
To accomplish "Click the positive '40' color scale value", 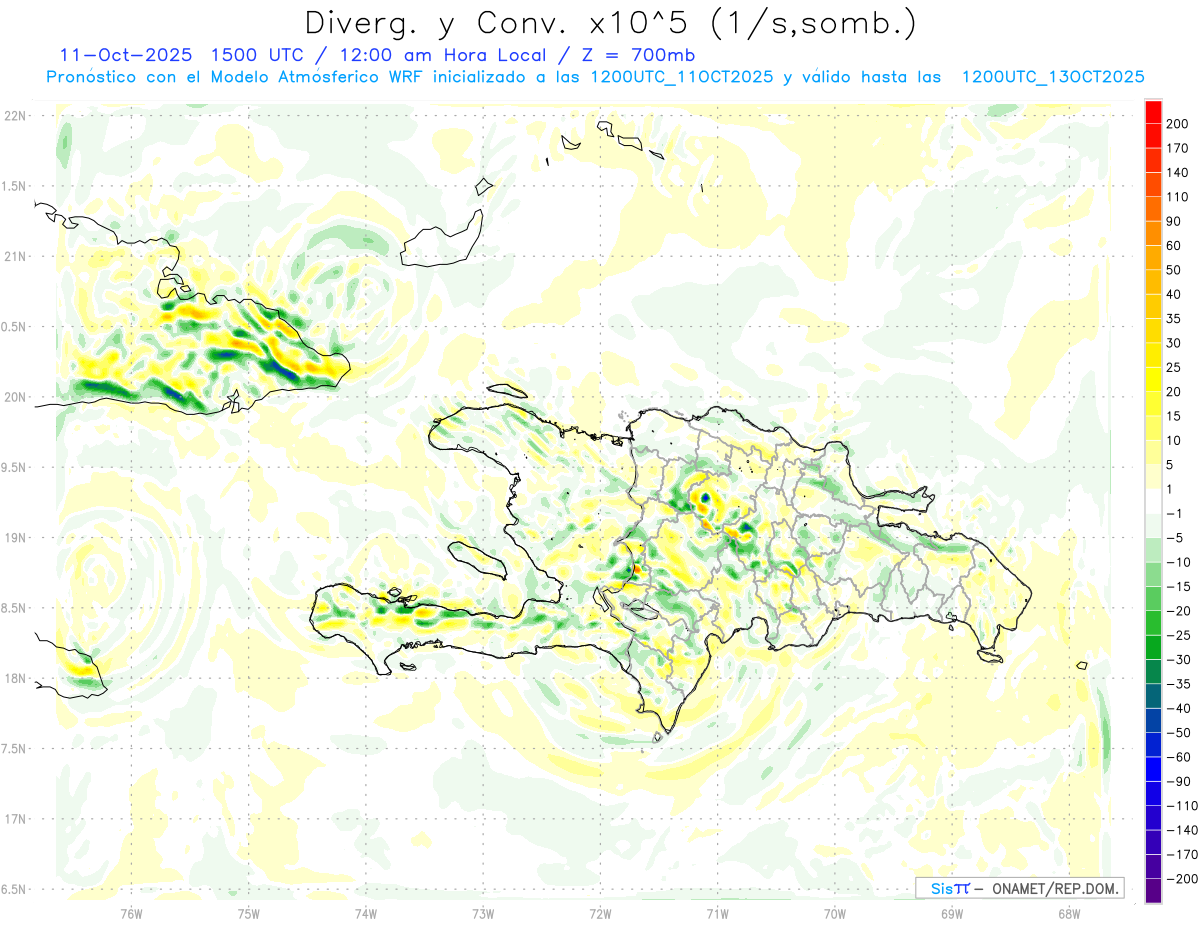I will click(1176, 294).
